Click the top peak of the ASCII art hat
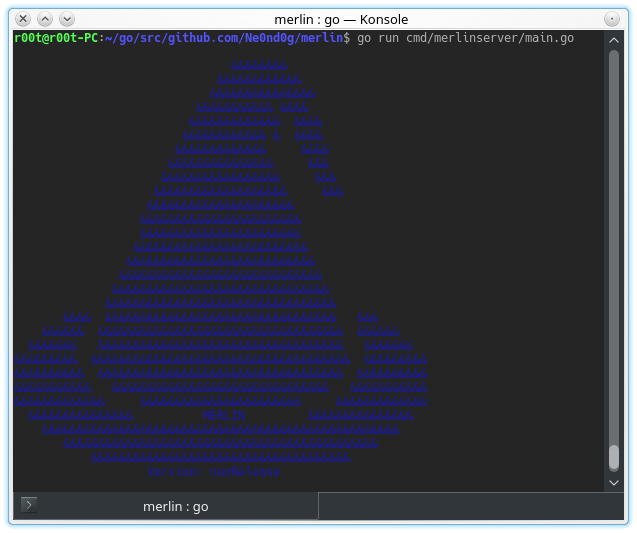The height and width of the screenshot is (533, 637). [x=258, y=66]
